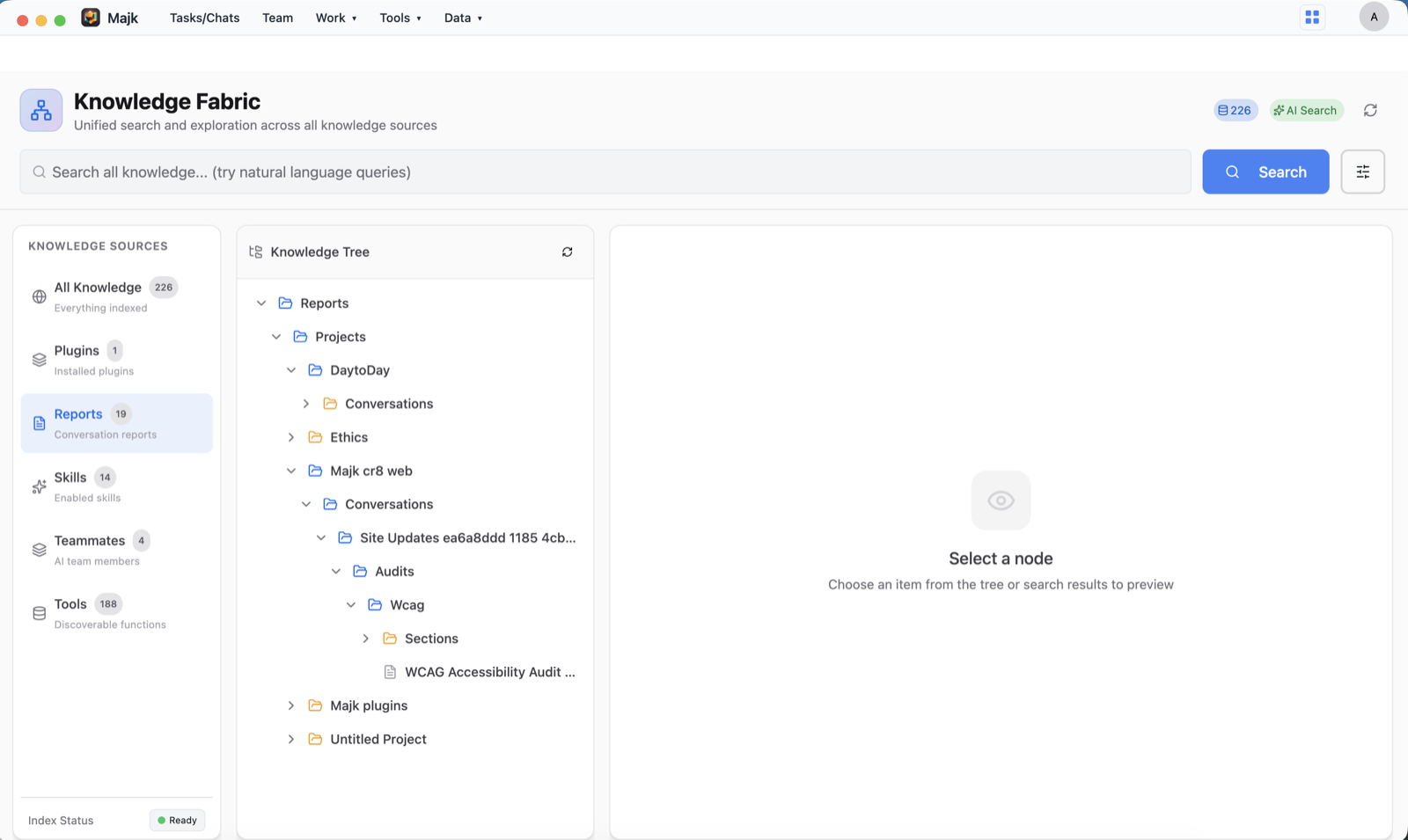Collapse the DaytoDay folder chevron

tap(291, 369)
